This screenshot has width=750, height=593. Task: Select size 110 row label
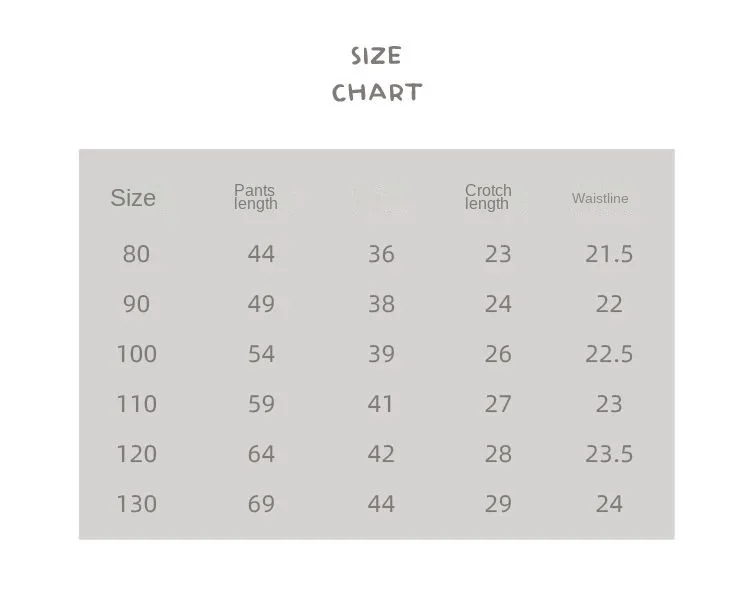[x=137, y=404]
